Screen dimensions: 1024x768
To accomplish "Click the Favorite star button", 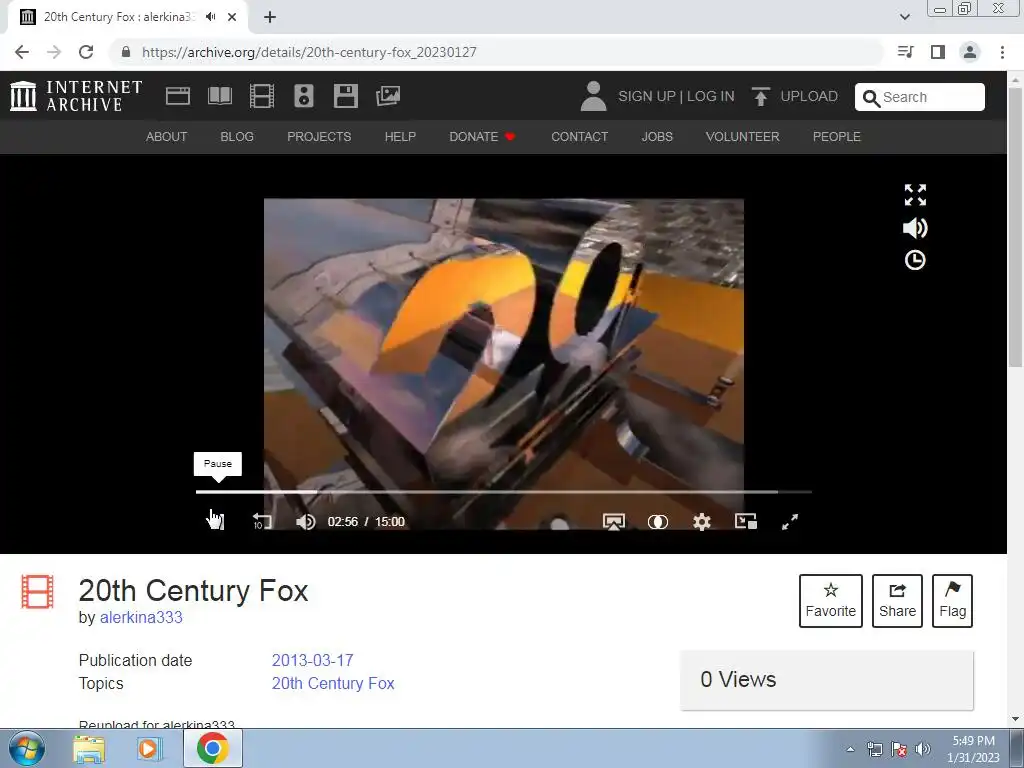I will tap(831, 601).
